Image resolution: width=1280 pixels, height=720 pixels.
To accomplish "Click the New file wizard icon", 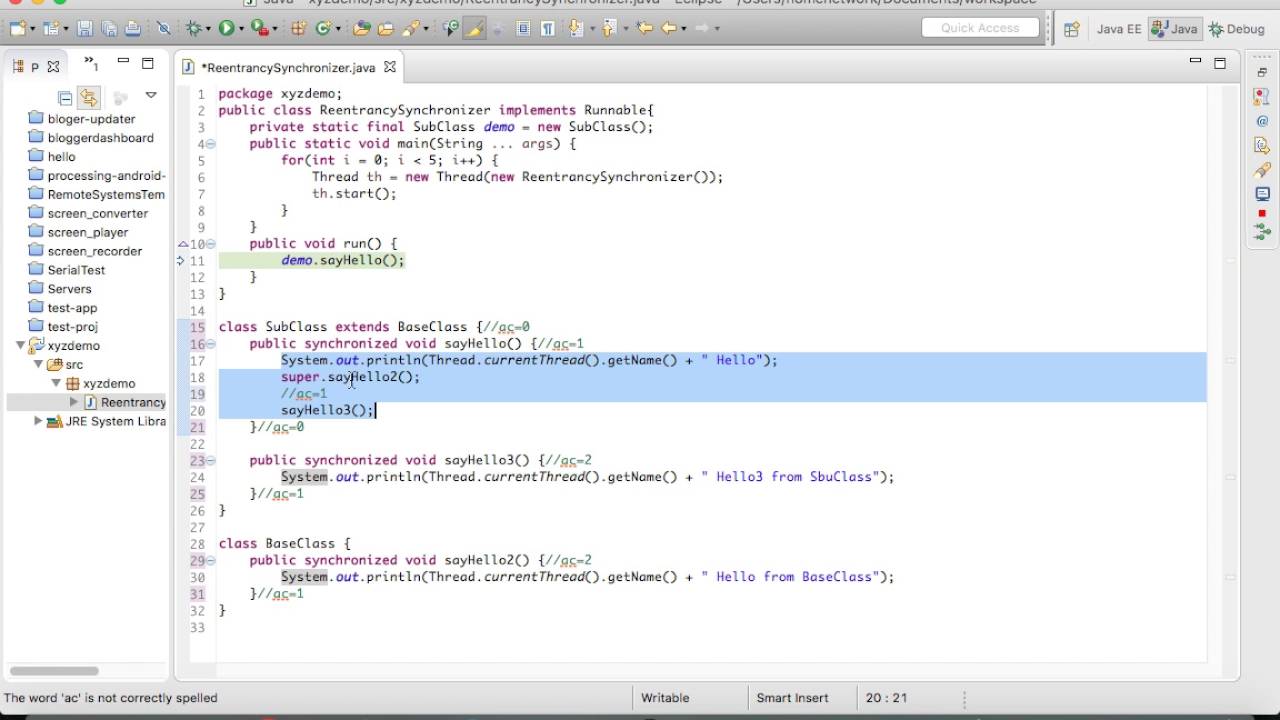I will coord(16,29).
